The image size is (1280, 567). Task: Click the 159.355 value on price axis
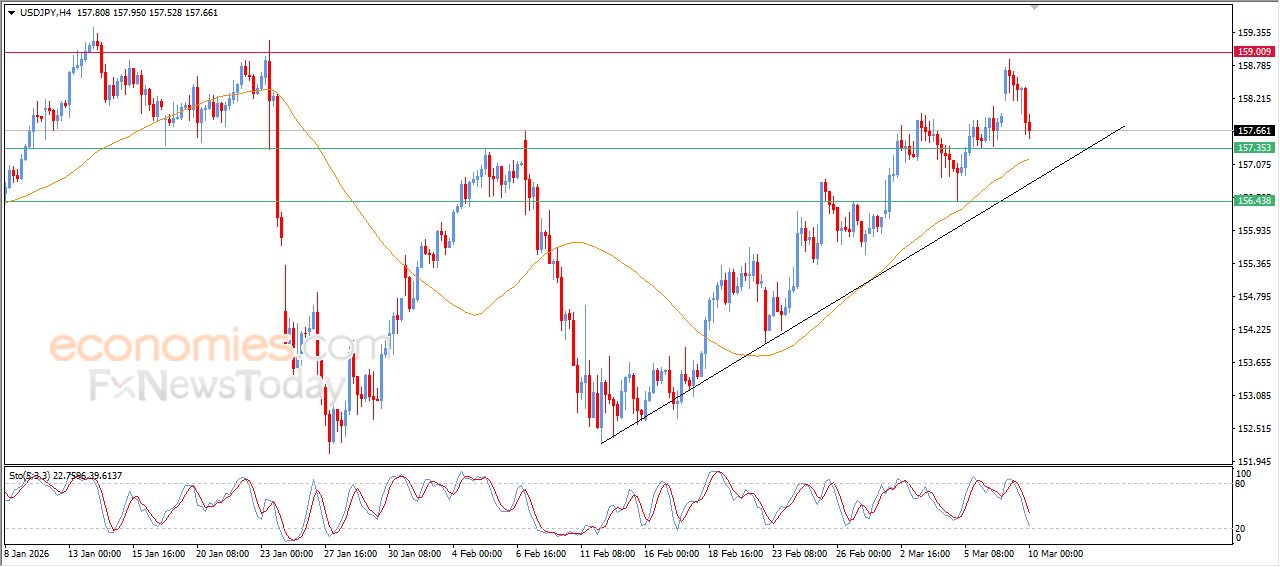[x=1254, y=32]
